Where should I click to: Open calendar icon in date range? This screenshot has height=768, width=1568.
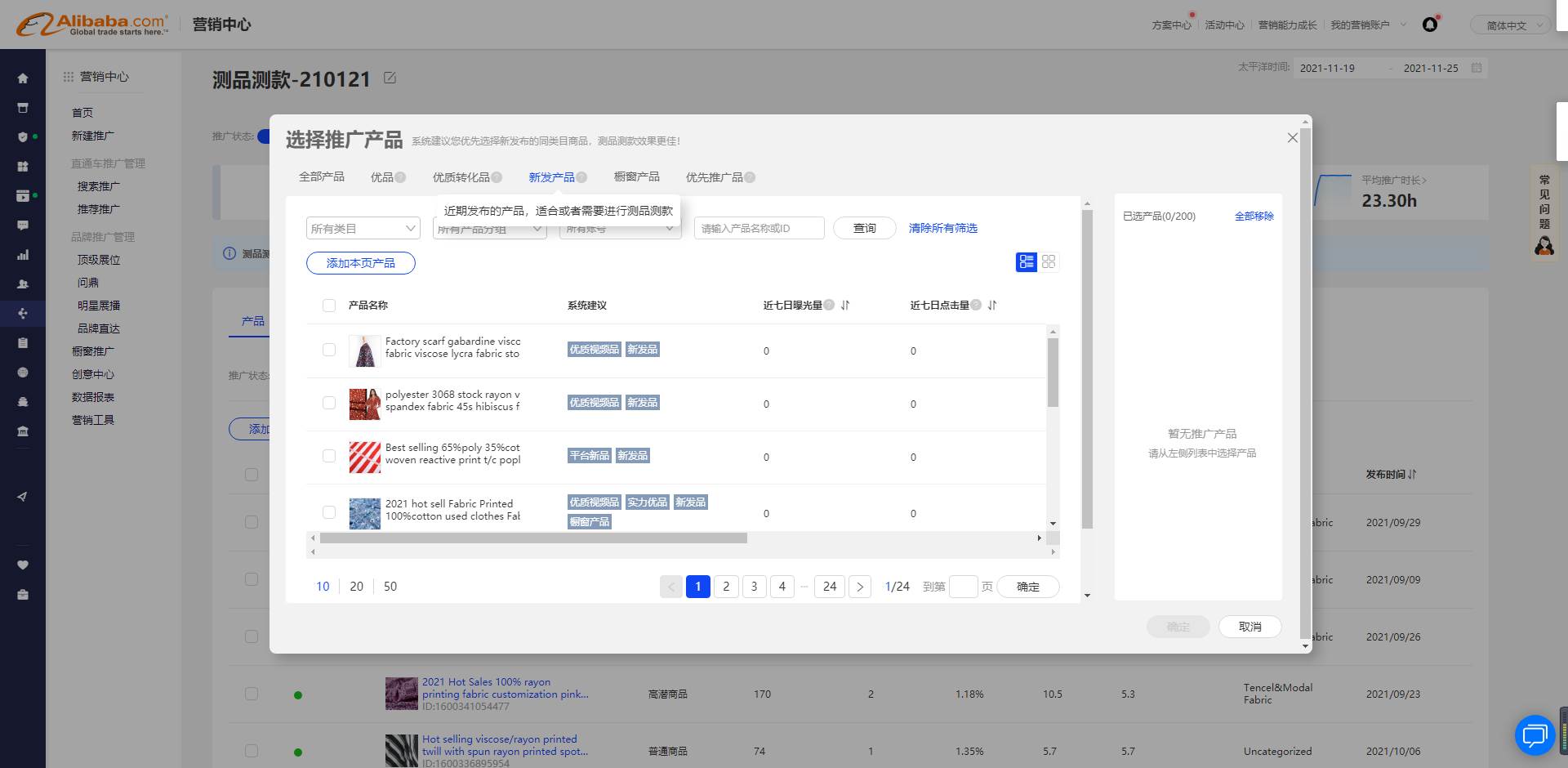1477,68
